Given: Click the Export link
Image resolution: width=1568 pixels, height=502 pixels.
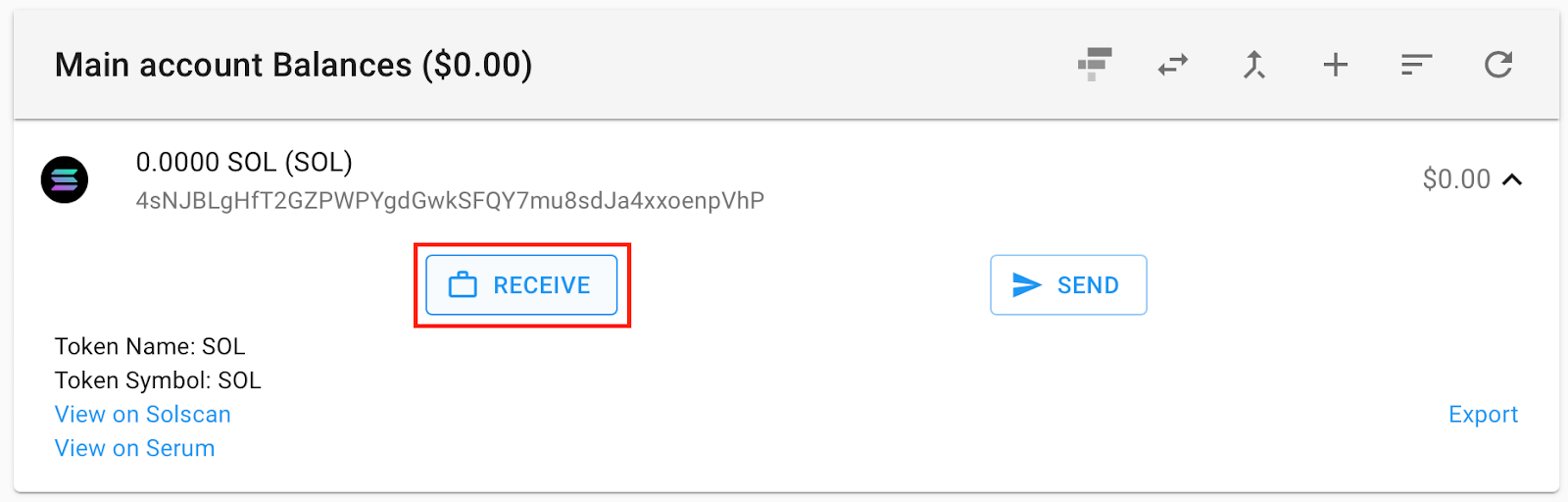Looking at the screenshot, I should click(1483, 415).
